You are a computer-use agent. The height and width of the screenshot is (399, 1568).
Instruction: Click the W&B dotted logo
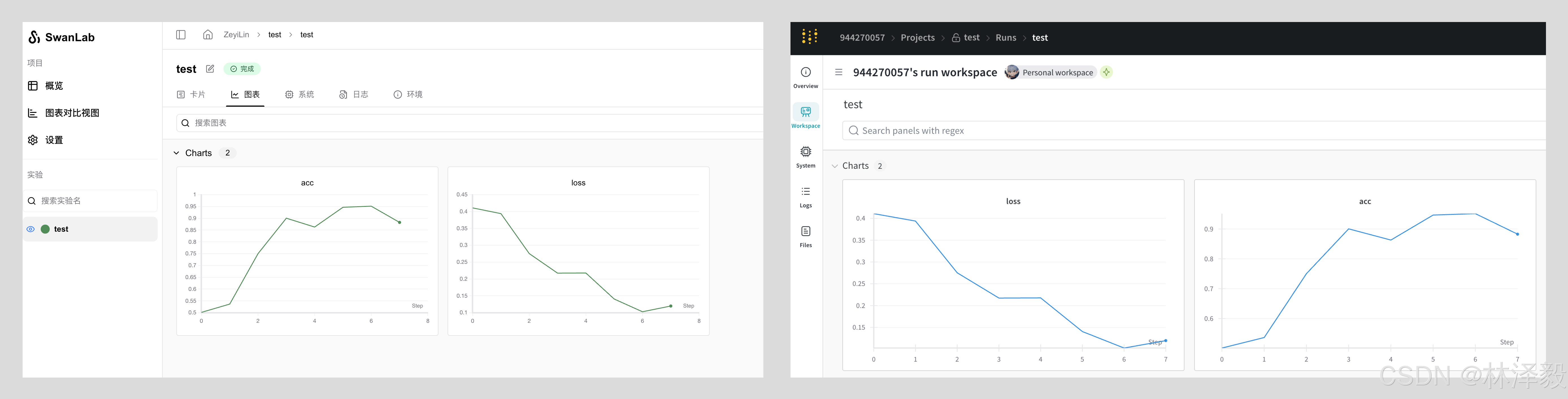(x=809, y=37)
